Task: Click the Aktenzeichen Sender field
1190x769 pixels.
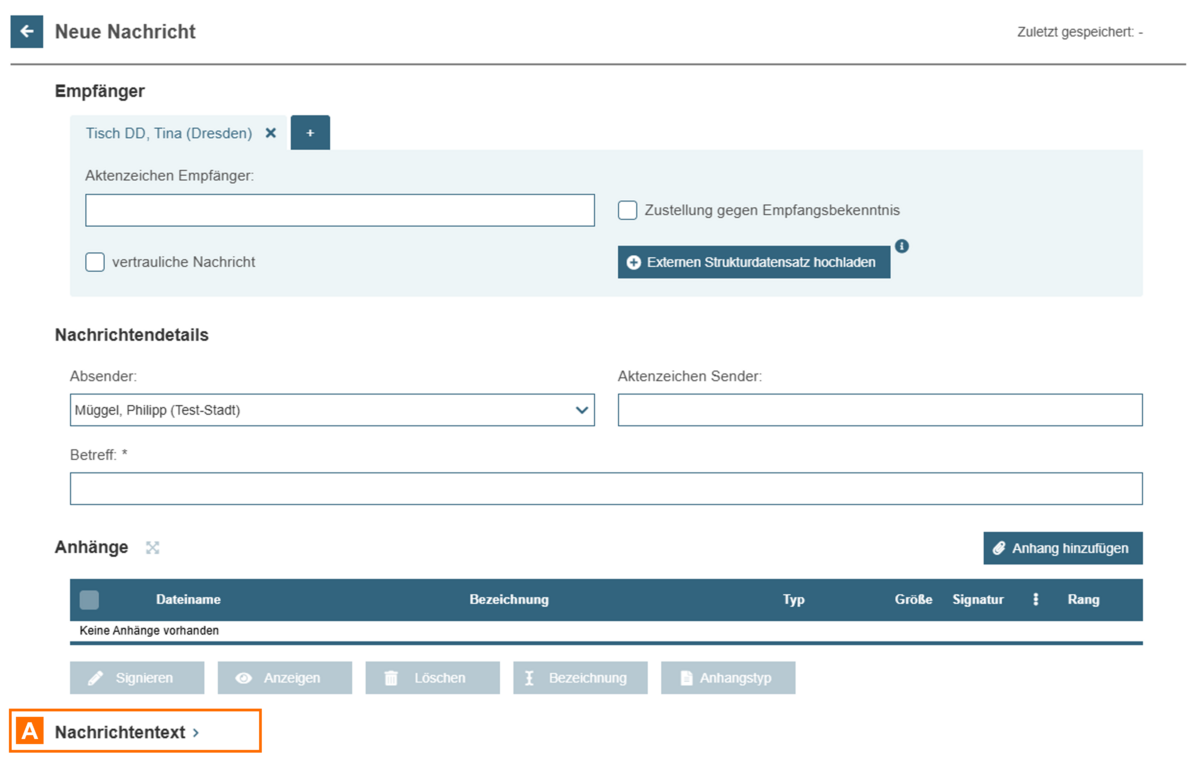Action: point(879,410)
